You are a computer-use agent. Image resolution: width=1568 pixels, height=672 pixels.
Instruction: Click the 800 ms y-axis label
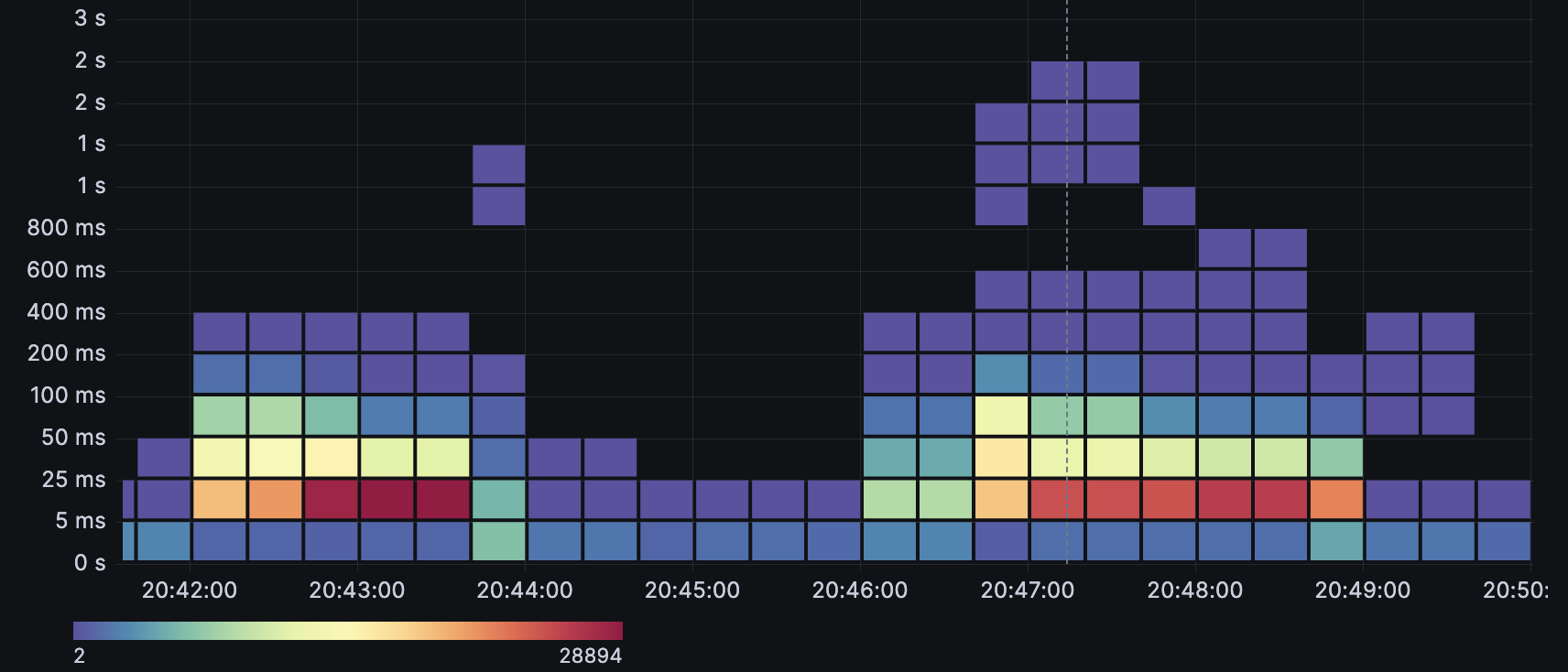point(66,228)
